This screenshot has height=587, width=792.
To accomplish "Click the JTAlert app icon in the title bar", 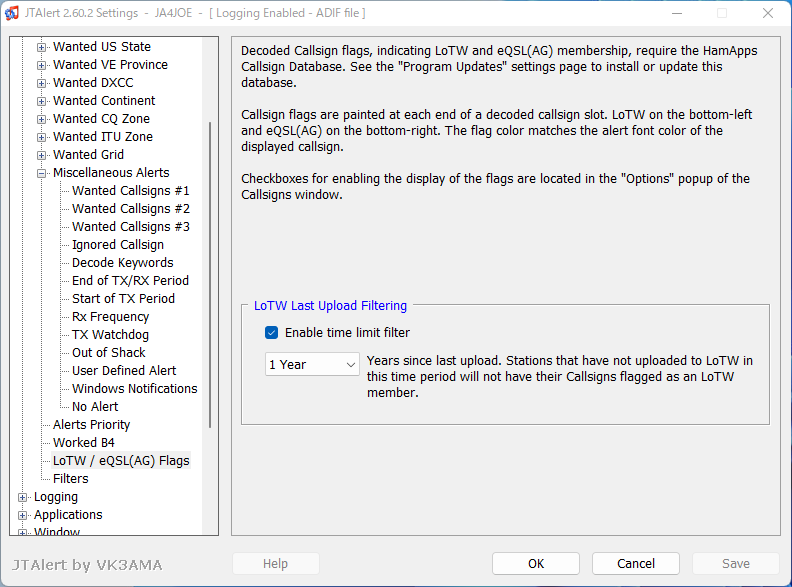I will pos(12,13).
